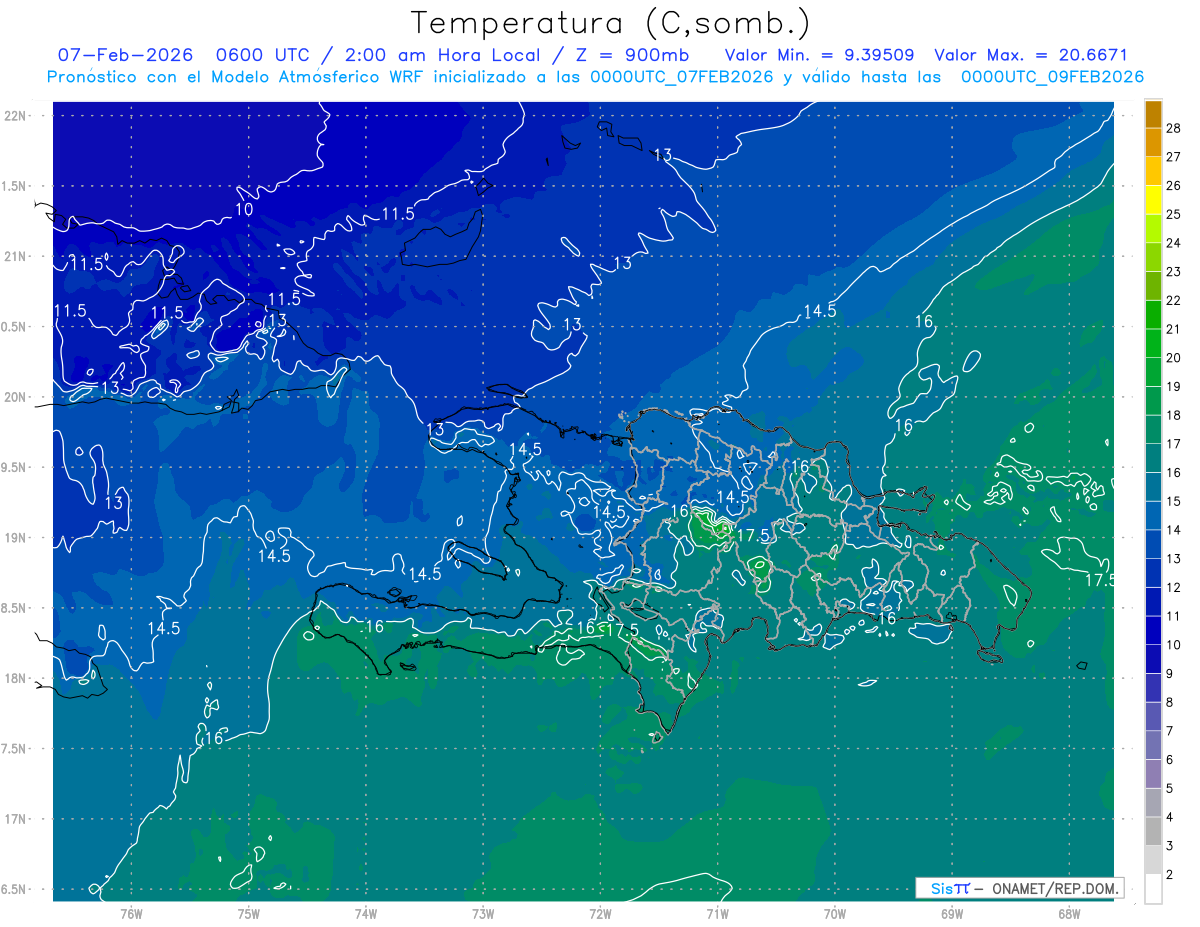Viewport: 1200px width, 927px height.
Task: Click legend value "9" on color scale
Action: pyautogui.click(x=1170, y=673)
